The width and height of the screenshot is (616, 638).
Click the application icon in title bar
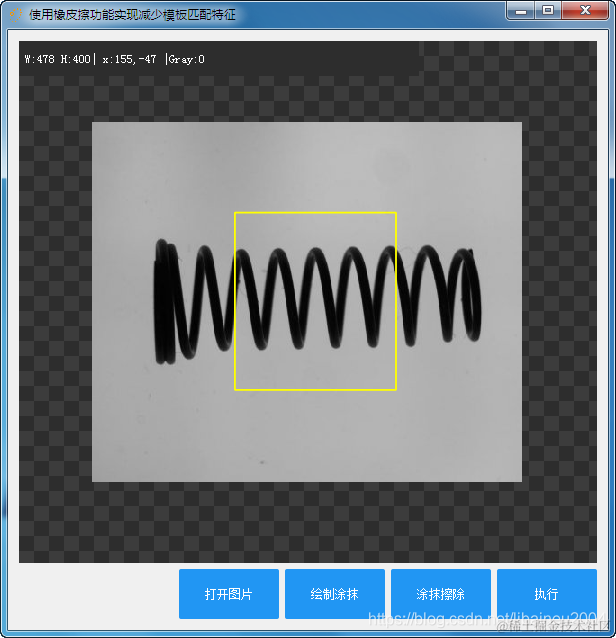[x=15, y=15]
